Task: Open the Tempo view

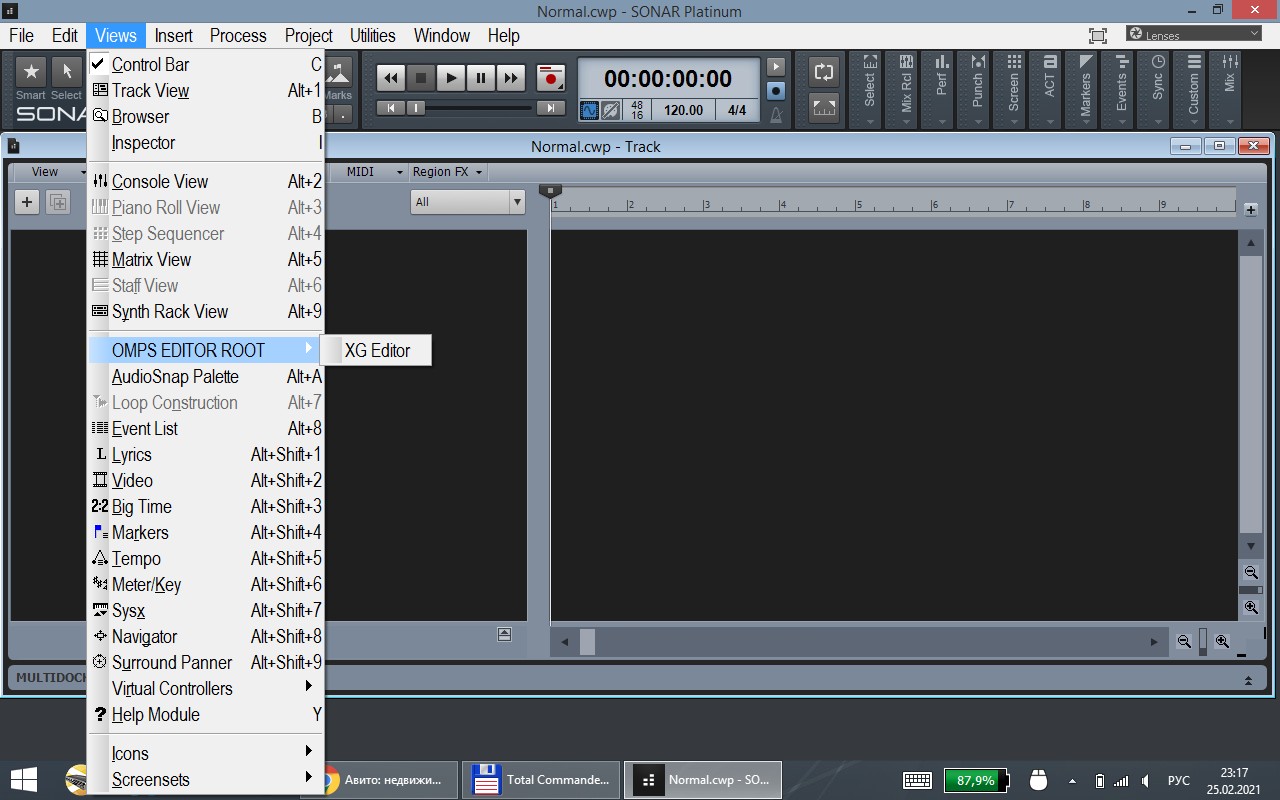Action: click(206, 558)
